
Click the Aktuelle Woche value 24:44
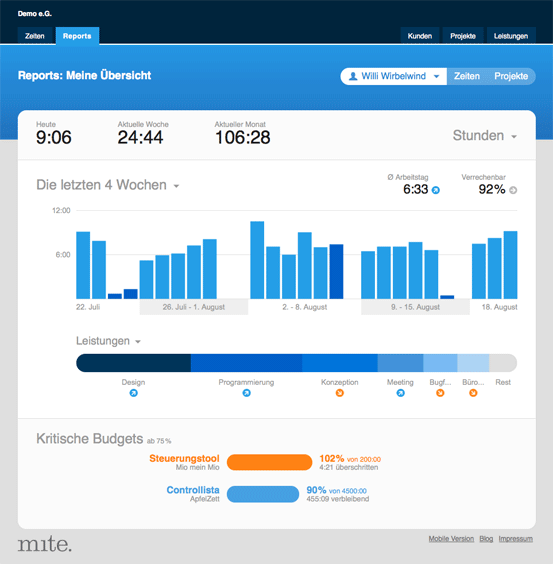pyautogui.click(x=140, y=137)
